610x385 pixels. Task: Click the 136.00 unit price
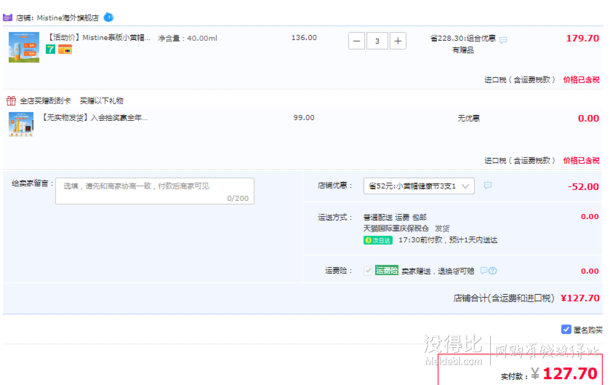304,38
